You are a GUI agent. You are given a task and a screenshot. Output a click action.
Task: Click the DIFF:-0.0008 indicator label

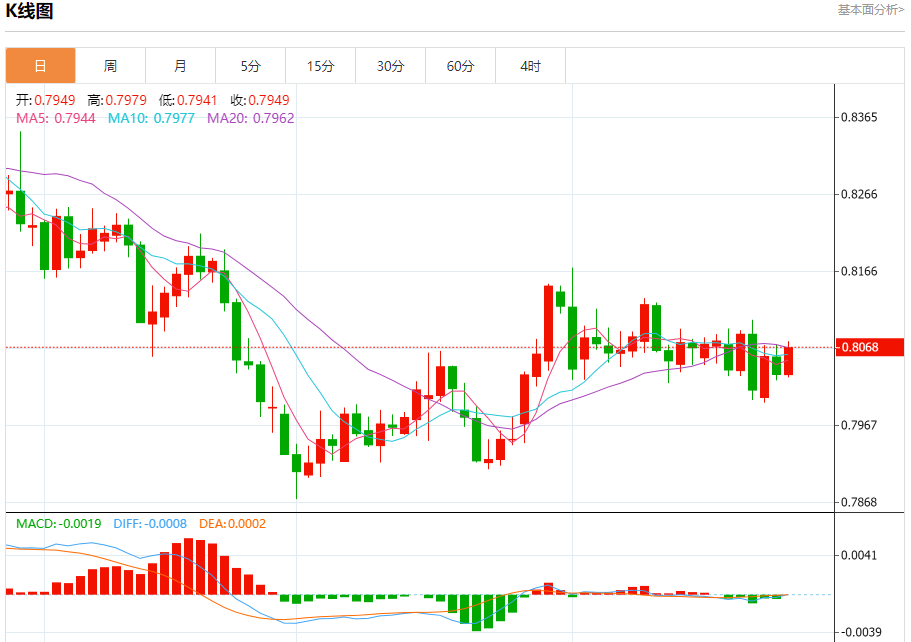tap(150, 523)
